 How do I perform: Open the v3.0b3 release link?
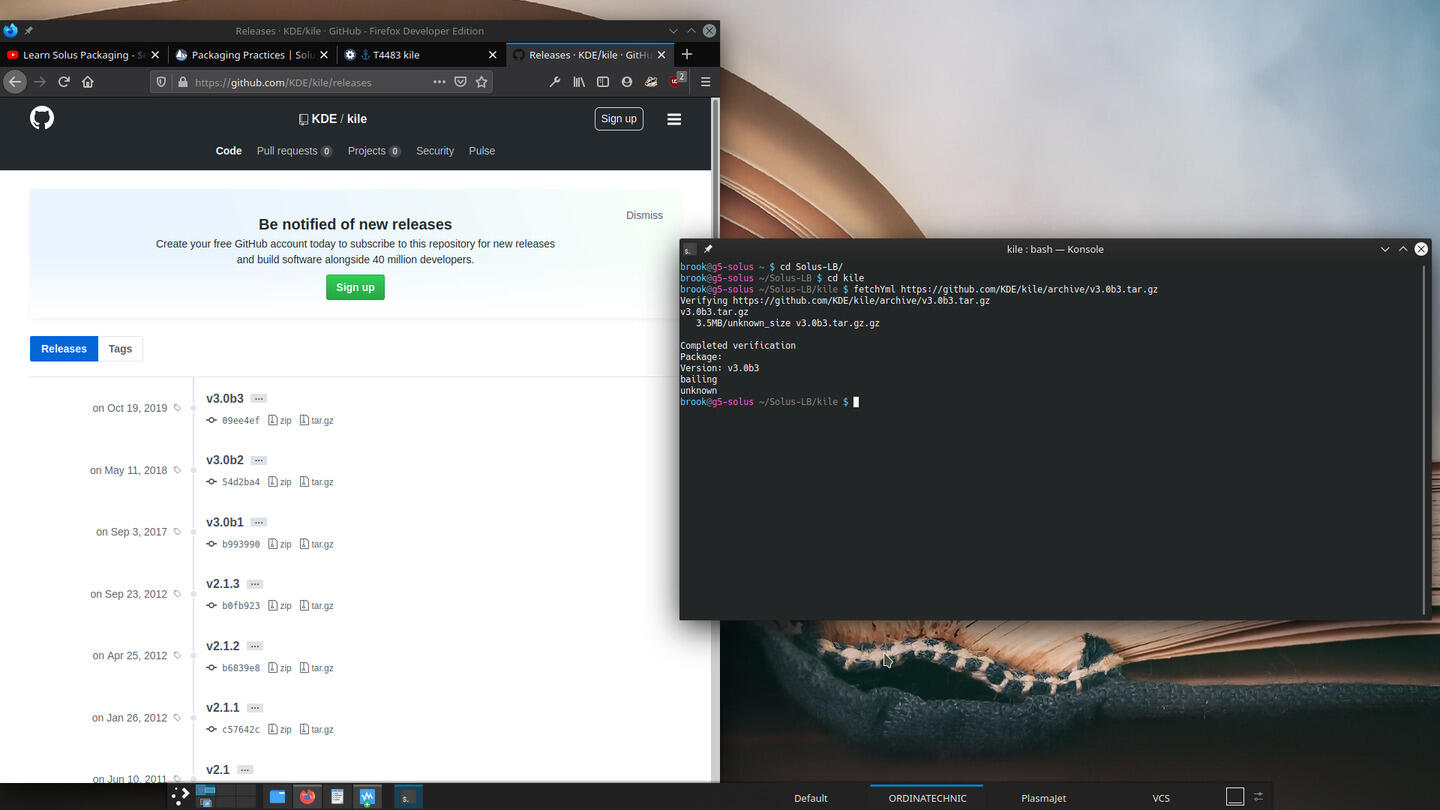[225, 398]
